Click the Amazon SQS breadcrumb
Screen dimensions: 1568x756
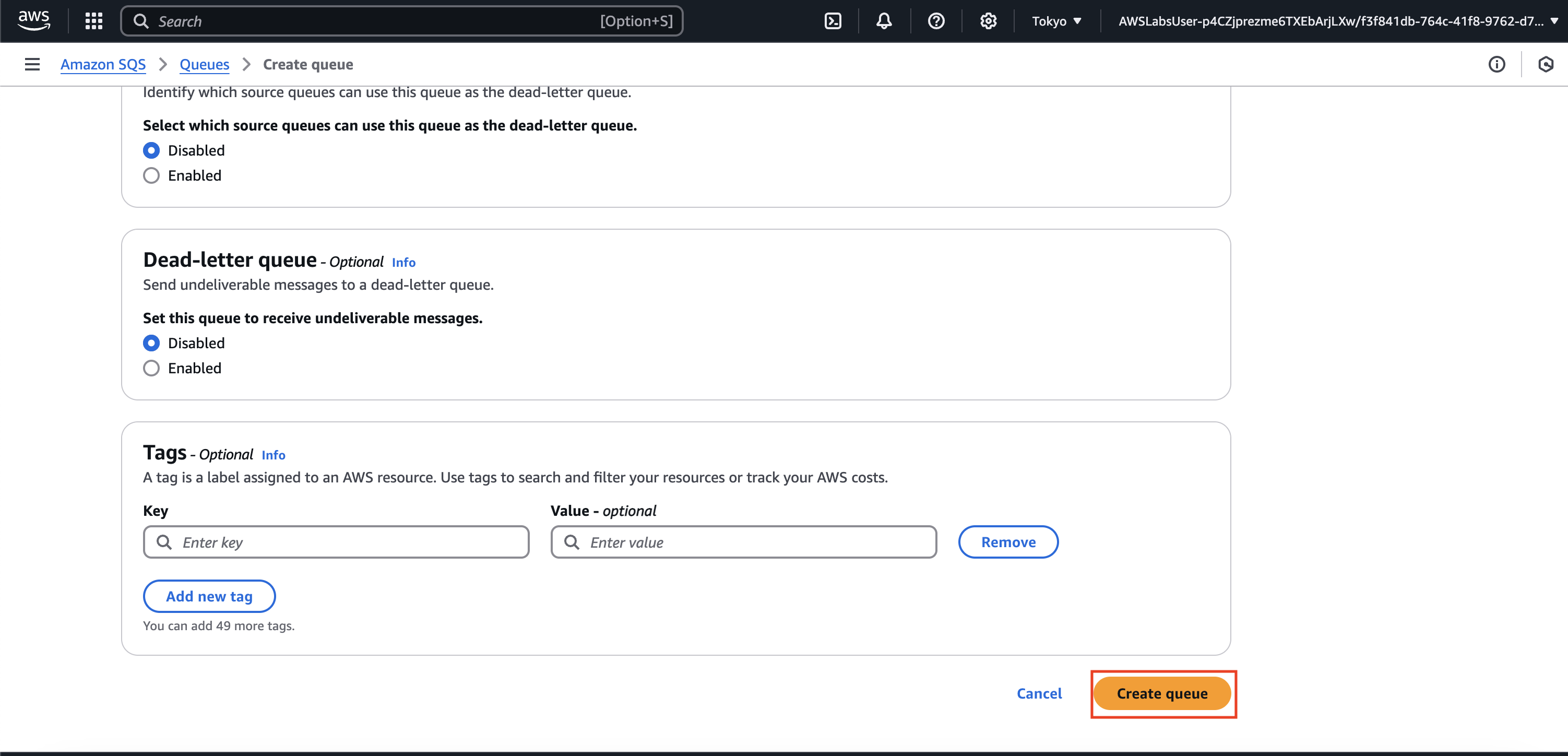pyautogui.click(x=103, y=64)
